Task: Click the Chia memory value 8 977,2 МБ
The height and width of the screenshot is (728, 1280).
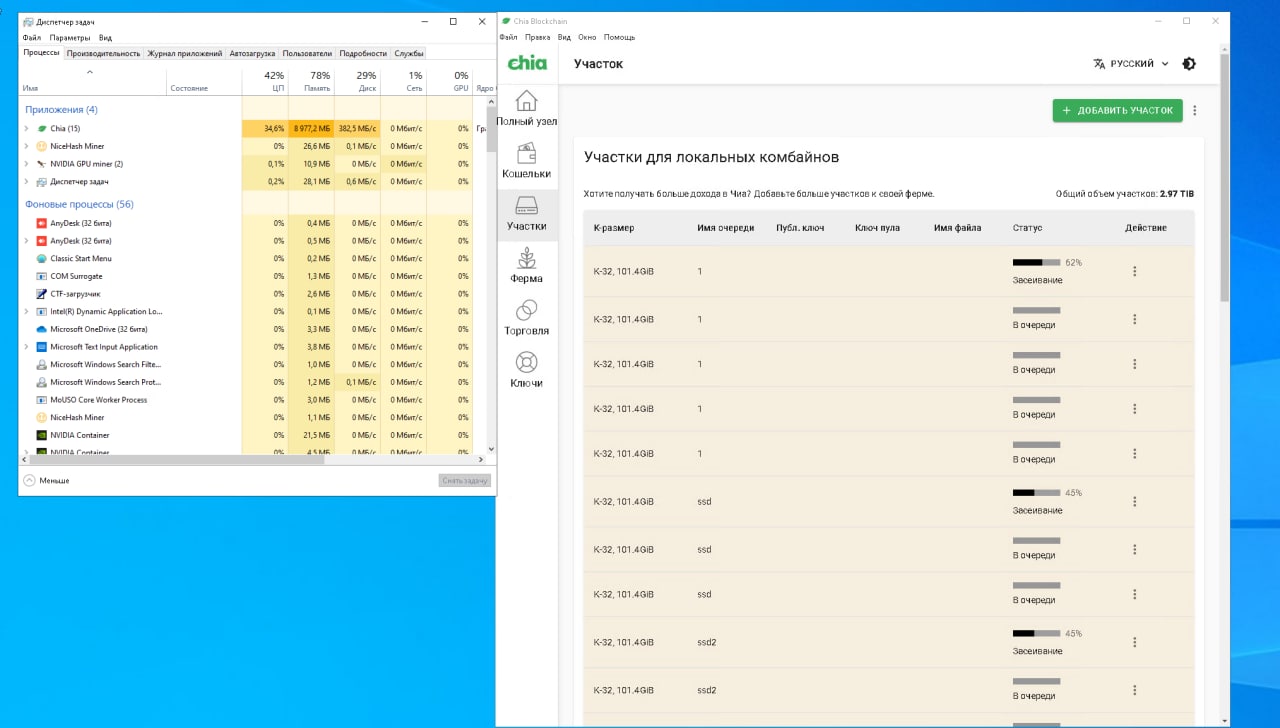Action: click(x=311, y=129)
